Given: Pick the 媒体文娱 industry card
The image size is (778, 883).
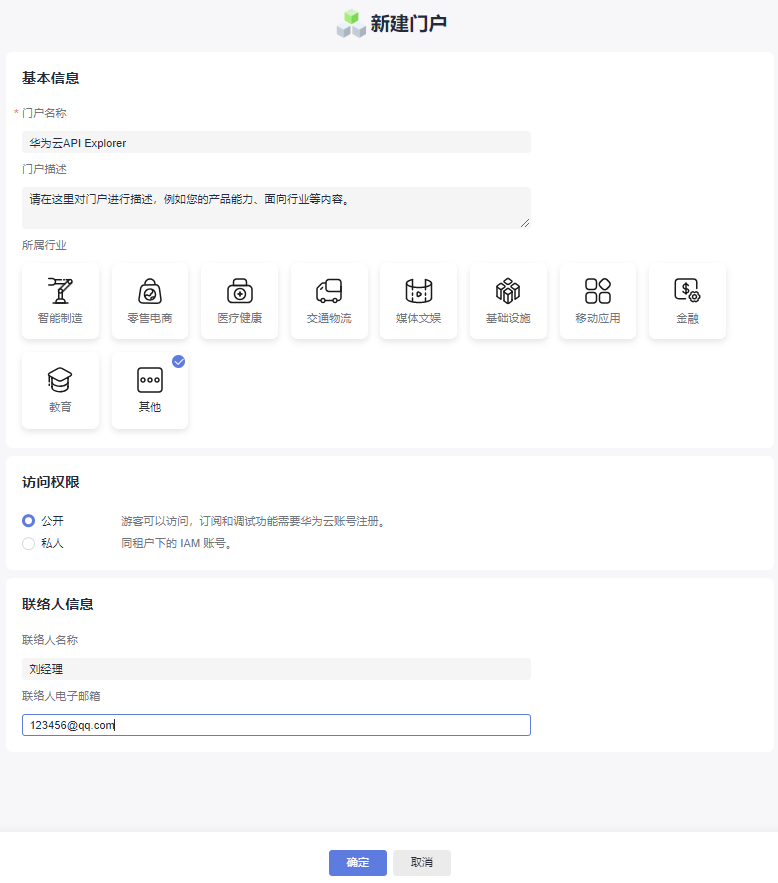Looking at the screenshot, I should click(418, 301).
